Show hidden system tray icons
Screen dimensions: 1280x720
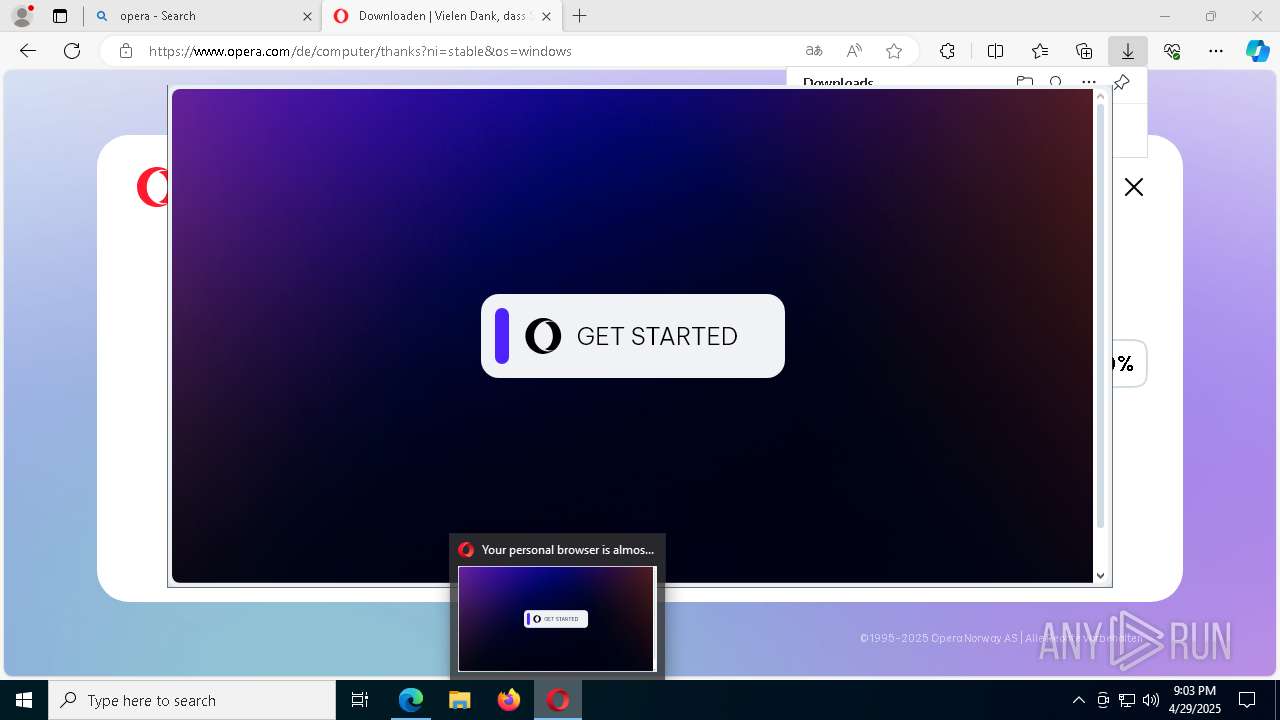coord(1078,700)
